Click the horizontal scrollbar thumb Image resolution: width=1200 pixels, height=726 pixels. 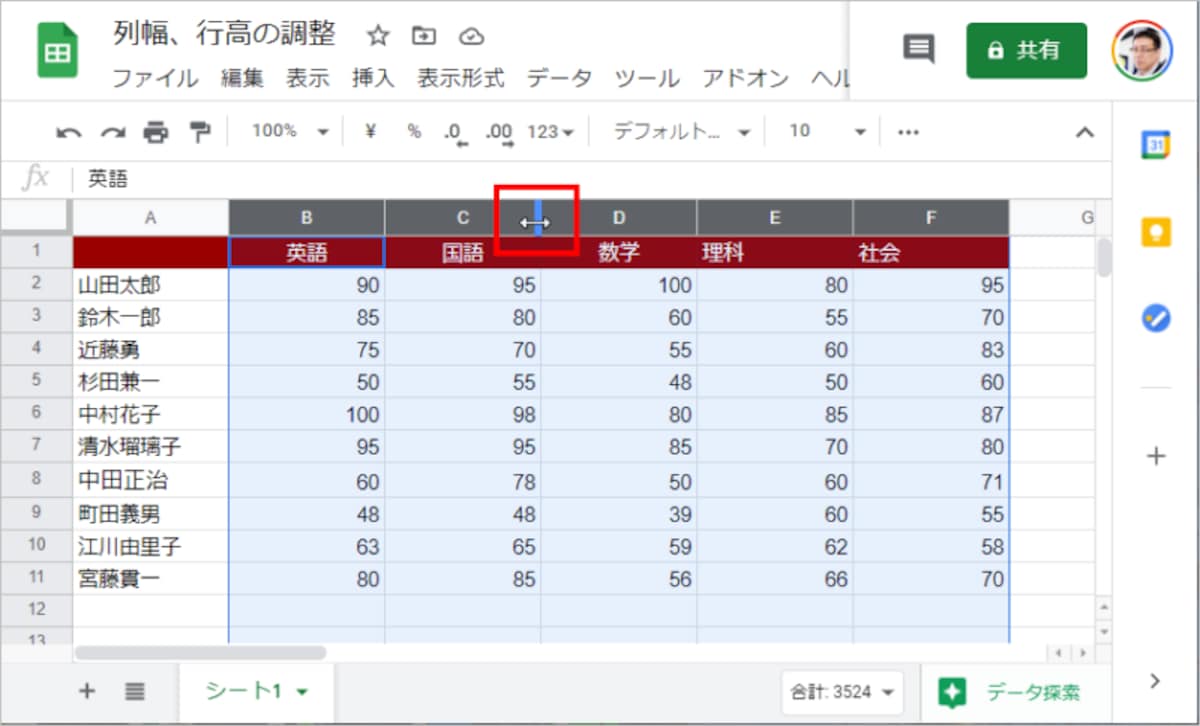point(200,653)
